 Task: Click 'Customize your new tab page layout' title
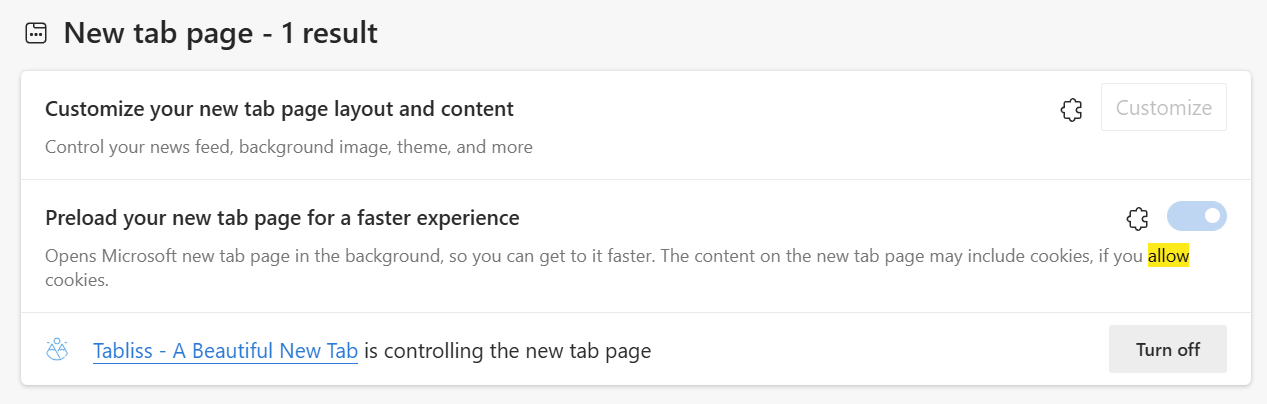point(279,108)
